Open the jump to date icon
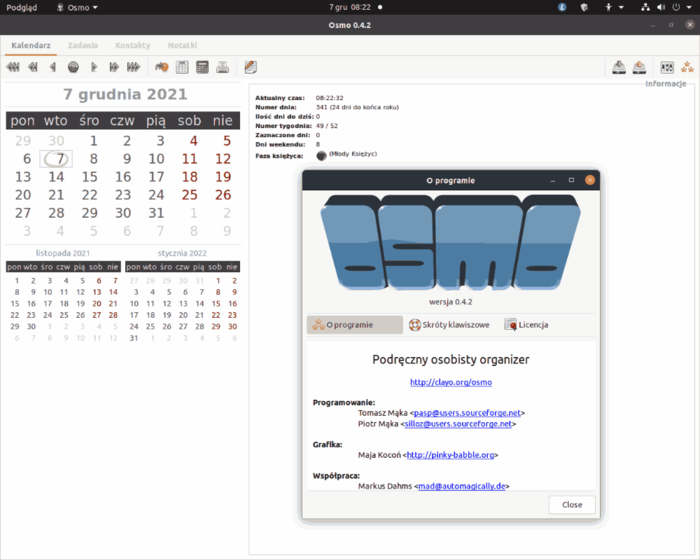 tap(162, 67)
